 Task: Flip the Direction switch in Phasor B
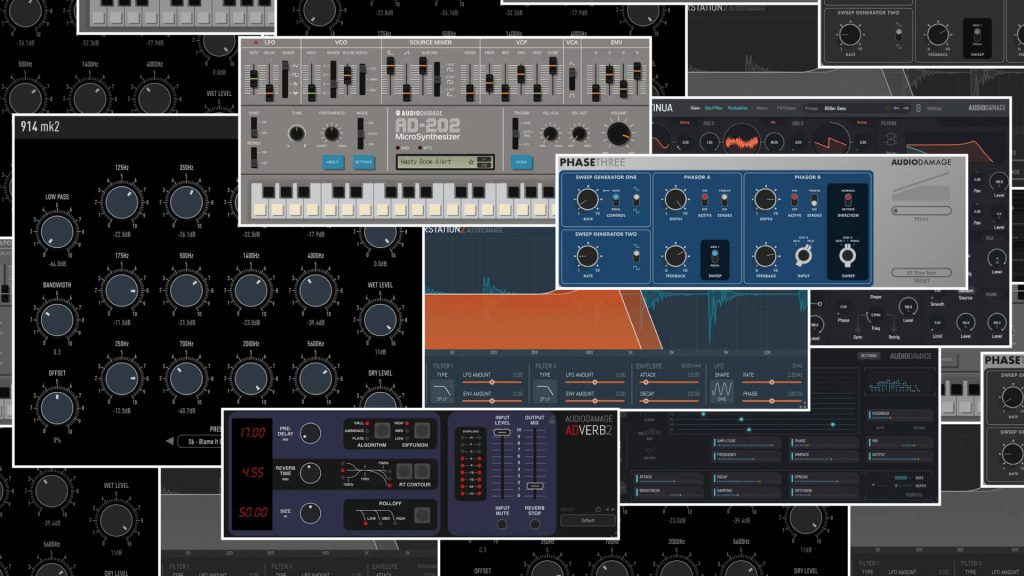(848, 199)
